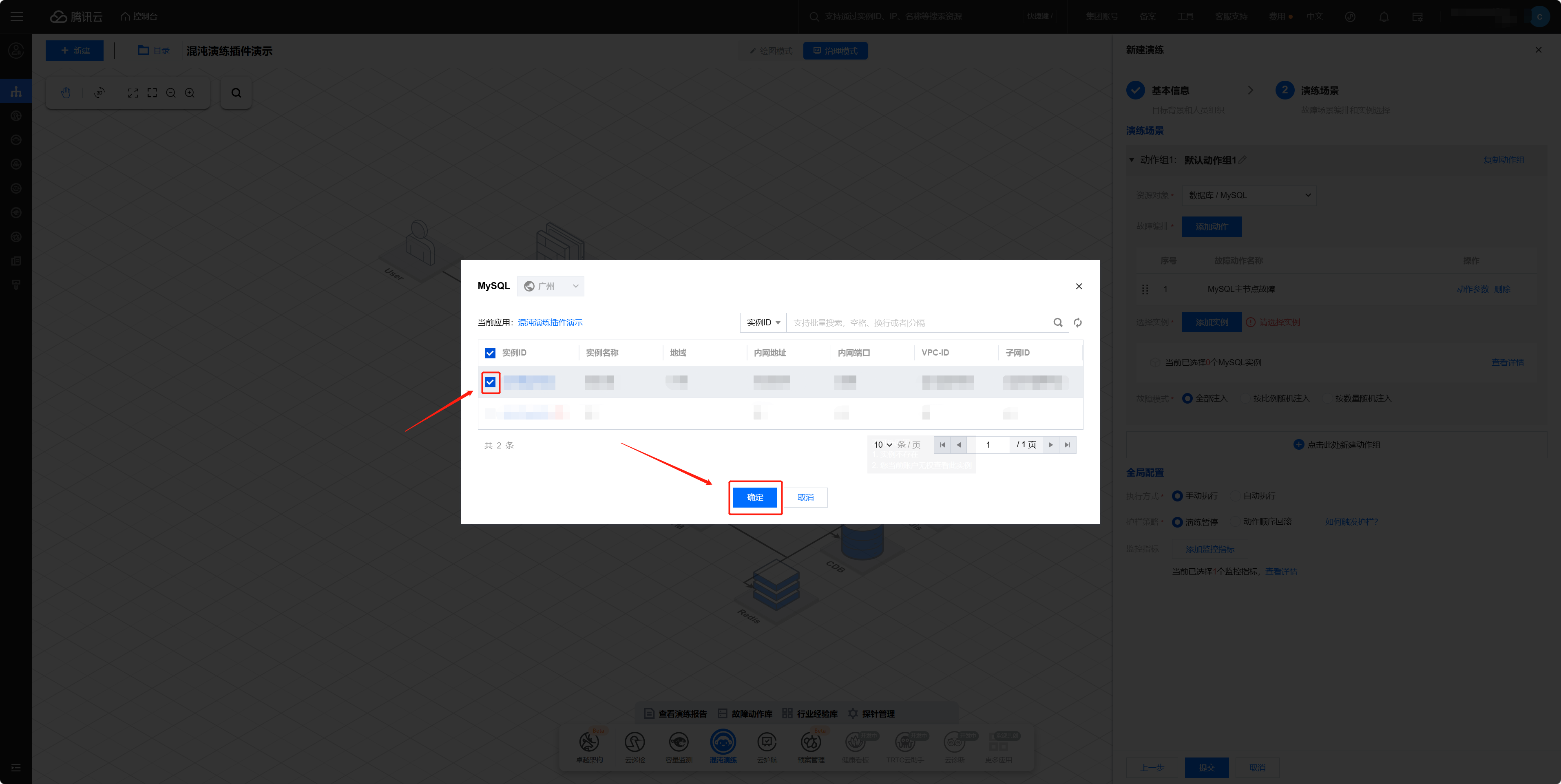Screen dimensions: 1561x784
Task: Open 探针管理 menu item
Action: [871, 714]
